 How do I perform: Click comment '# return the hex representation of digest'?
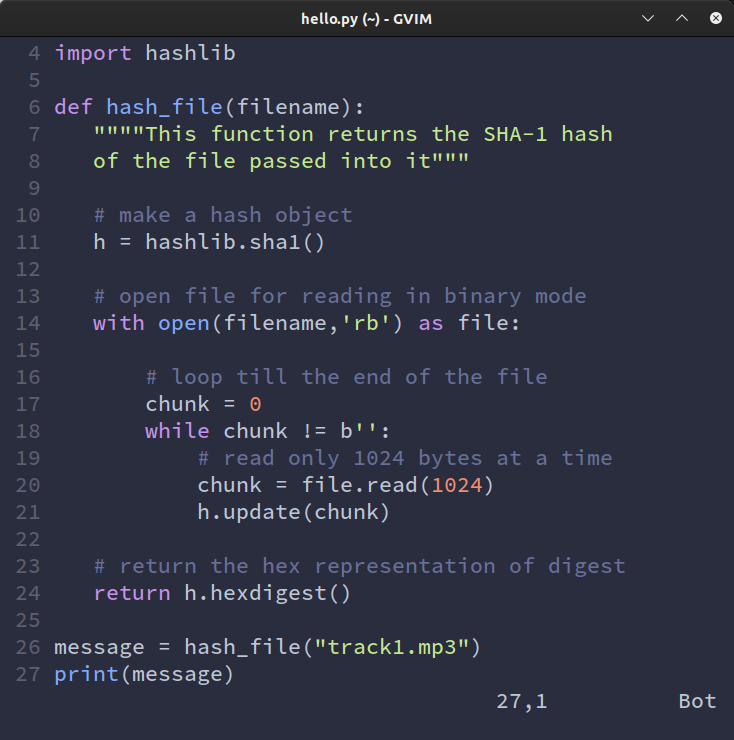click(360, 566)
